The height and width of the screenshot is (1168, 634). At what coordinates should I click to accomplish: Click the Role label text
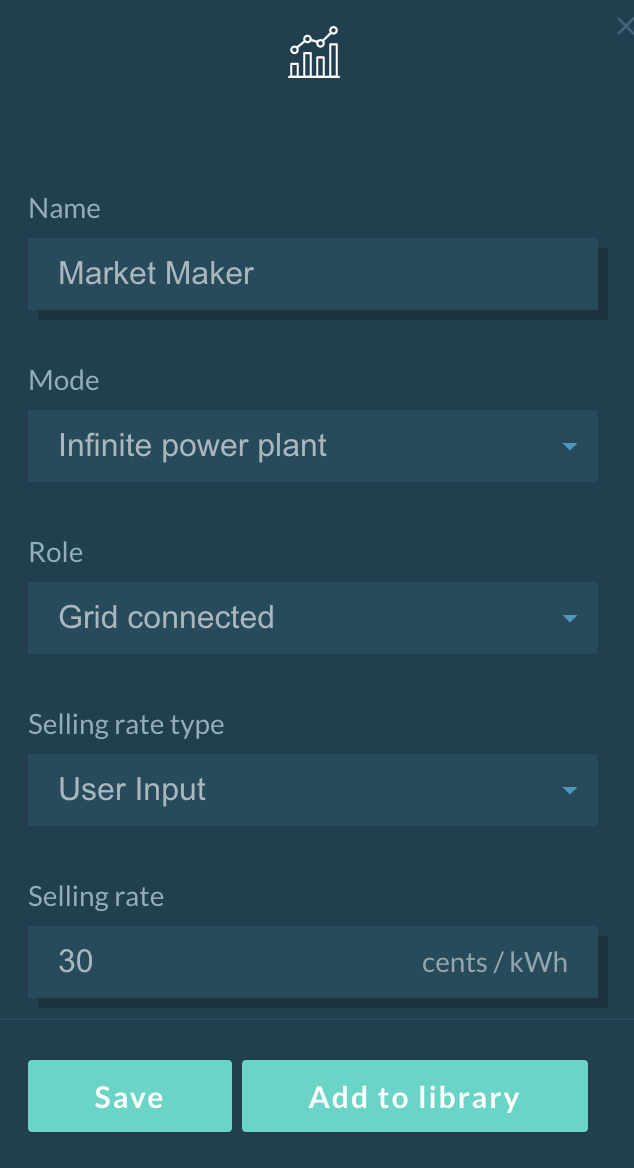55,553
